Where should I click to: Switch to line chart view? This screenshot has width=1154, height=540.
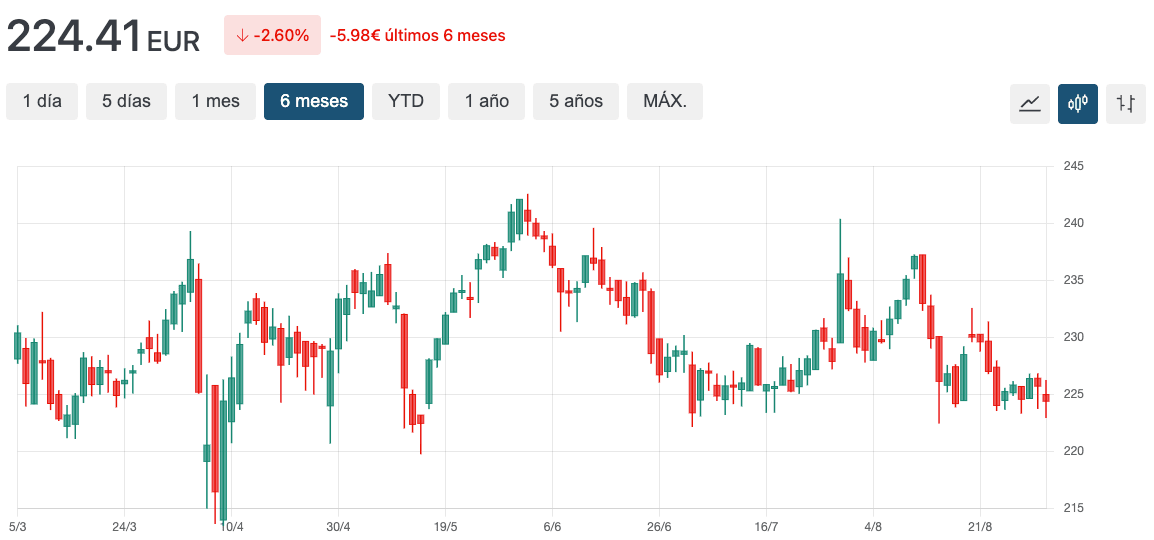pyautogui.click(x=1029, y=103)
